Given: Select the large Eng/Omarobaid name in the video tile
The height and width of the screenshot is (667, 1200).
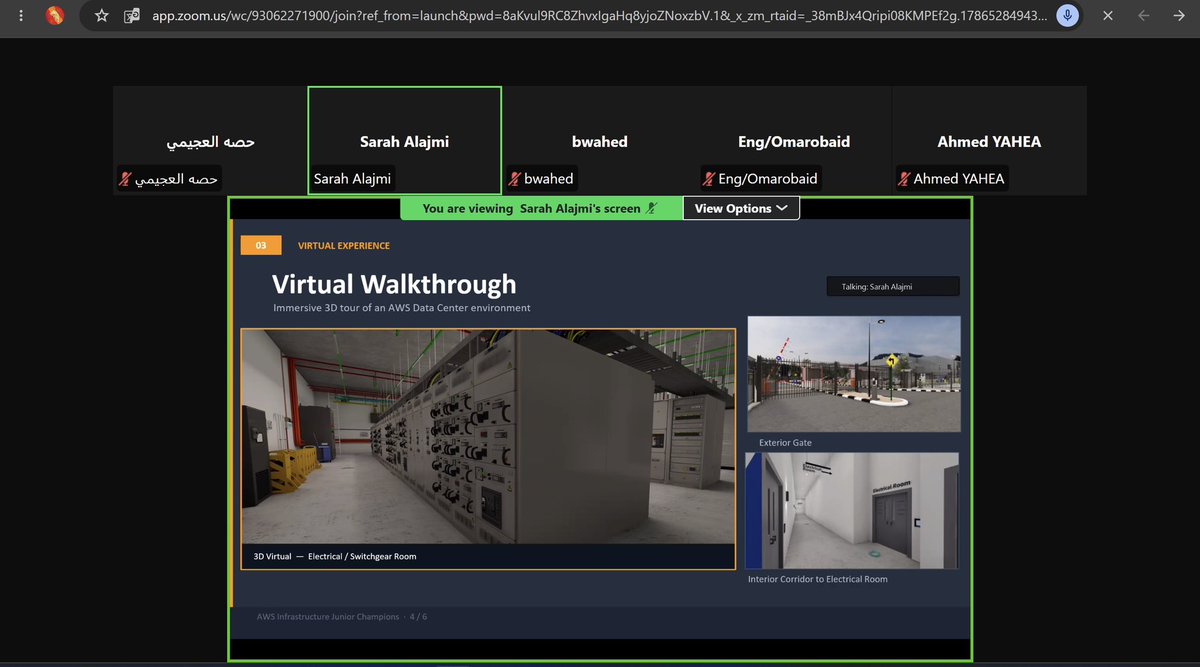Looking at the screenshot, I should (x=793, y=142).
